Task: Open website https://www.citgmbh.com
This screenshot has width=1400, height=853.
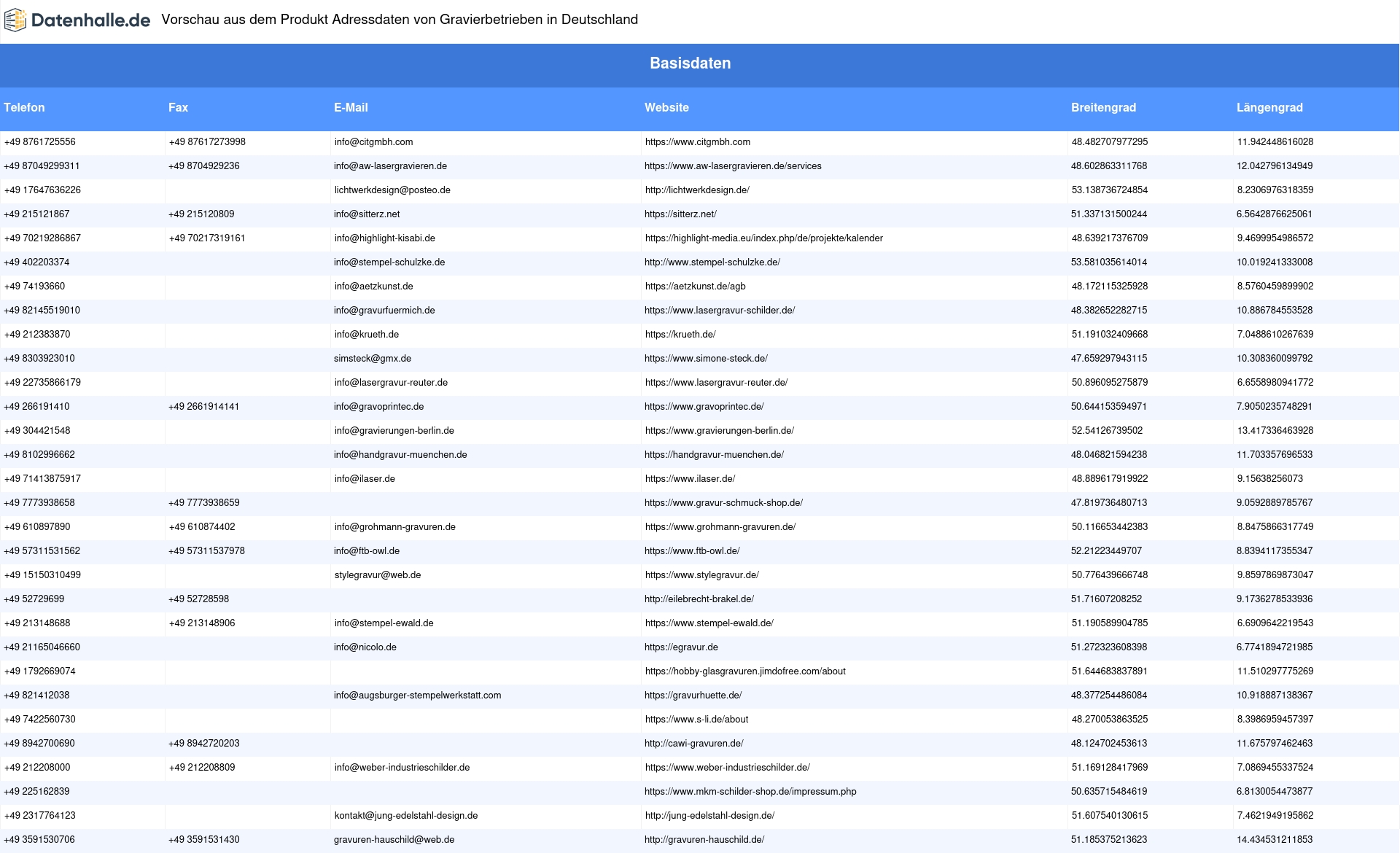Action: [x=698, y=142]
